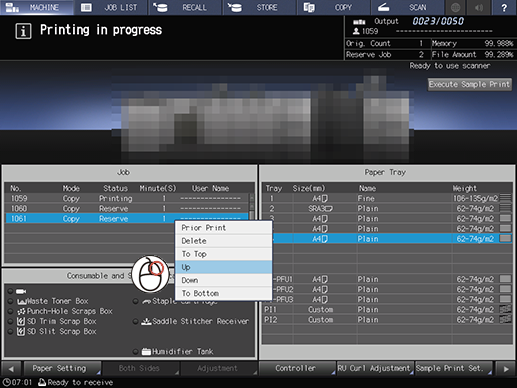Click the SD Slit Scrap Box icon
517x388 pixels.
(21, 332)
